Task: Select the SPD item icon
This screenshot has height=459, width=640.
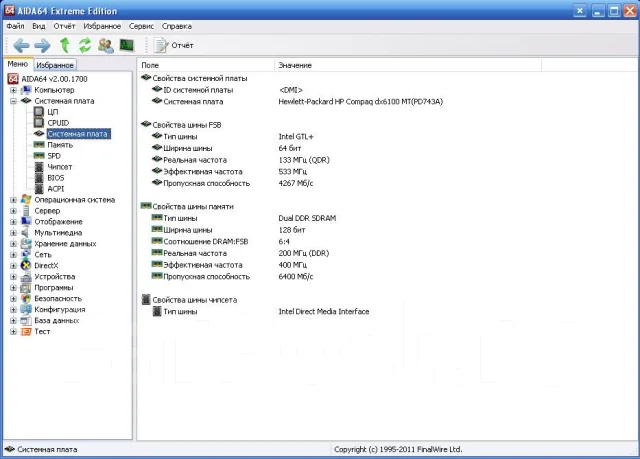Action: [x=39, y=155]
